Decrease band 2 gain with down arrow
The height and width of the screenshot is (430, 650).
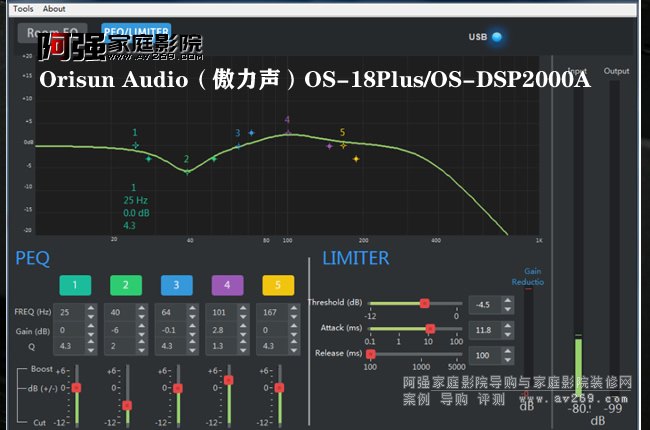143,334
